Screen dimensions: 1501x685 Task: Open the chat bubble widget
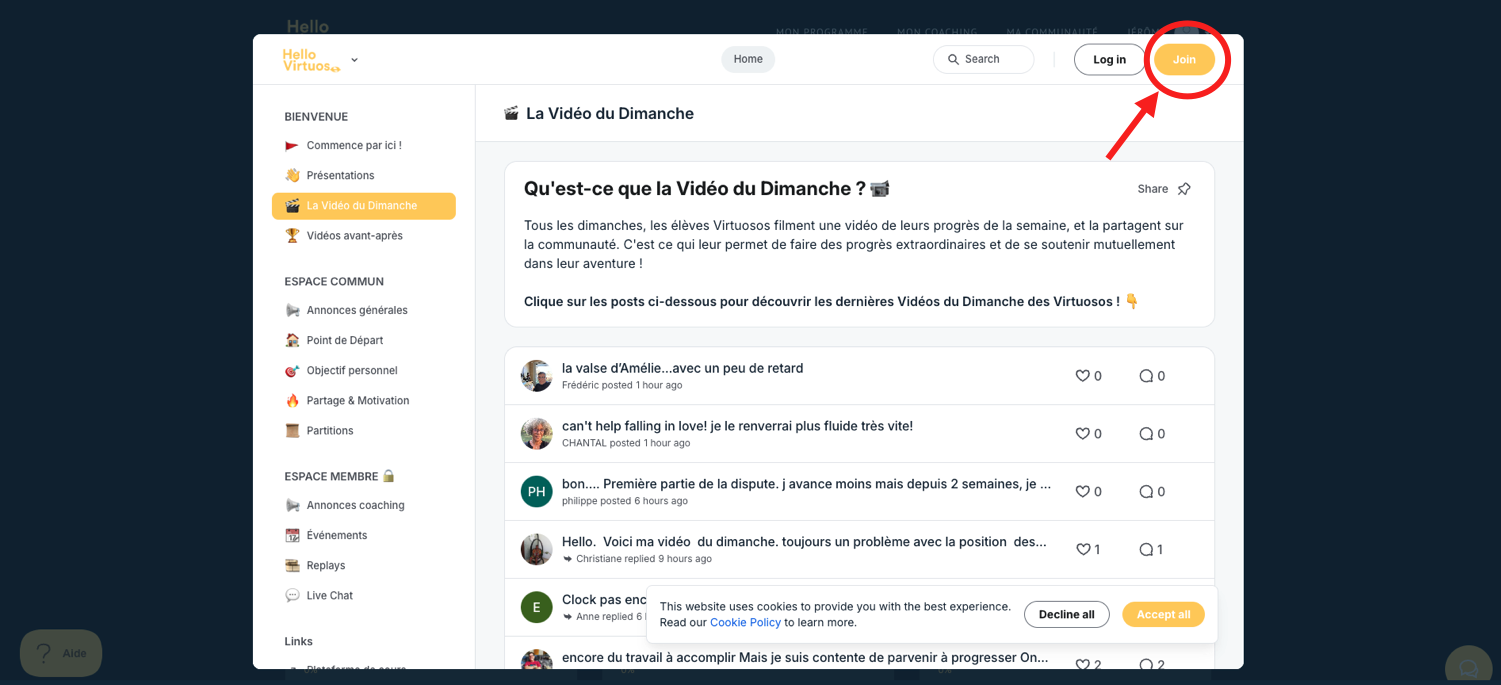[x=1467, y=667]
